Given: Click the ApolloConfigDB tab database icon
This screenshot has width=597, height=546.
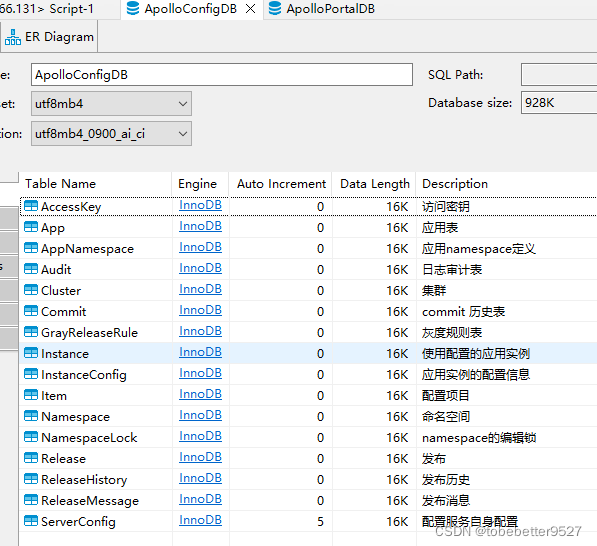Looking at the screenshot, I should (x=133, y=8).
